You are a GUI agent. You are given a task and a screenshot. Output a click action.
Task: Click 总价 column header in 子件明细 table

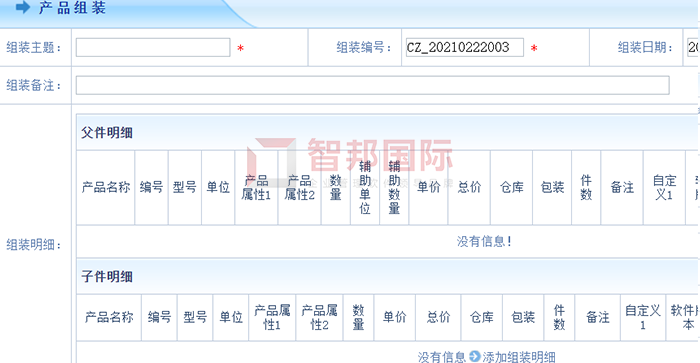coord(438,317)
